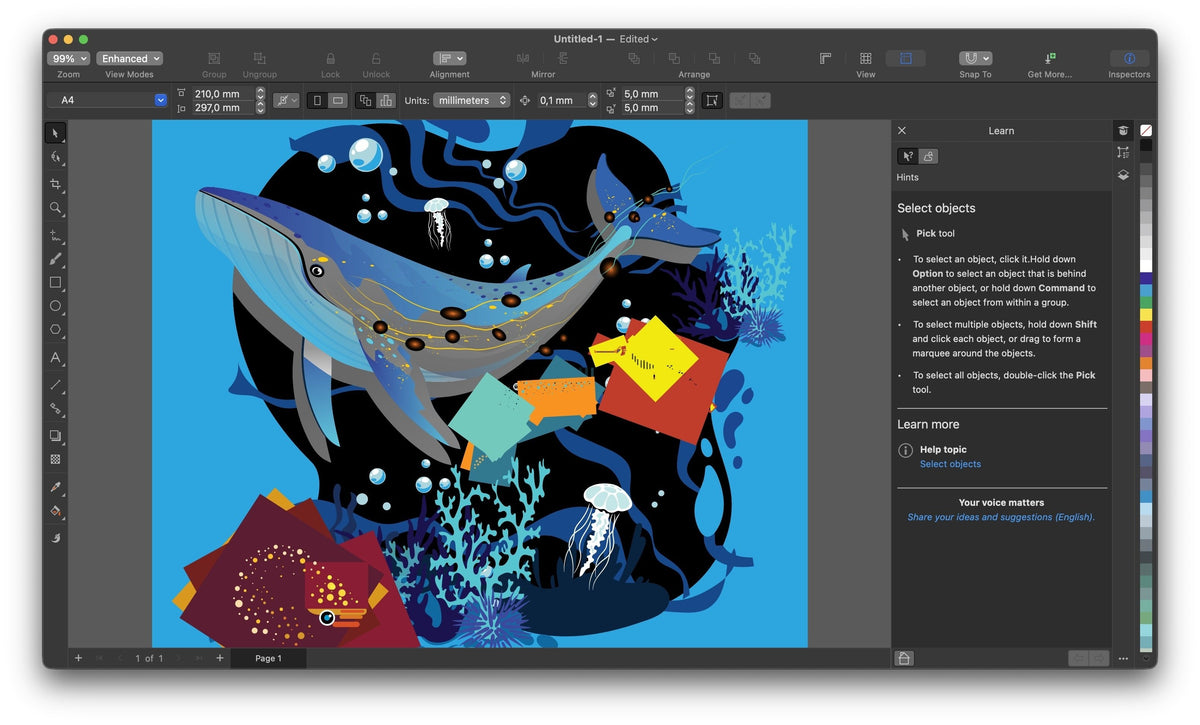Select the Crop tool
Image resolution: width=1200 pixels, height=725 pixels.
click(55, 185)
